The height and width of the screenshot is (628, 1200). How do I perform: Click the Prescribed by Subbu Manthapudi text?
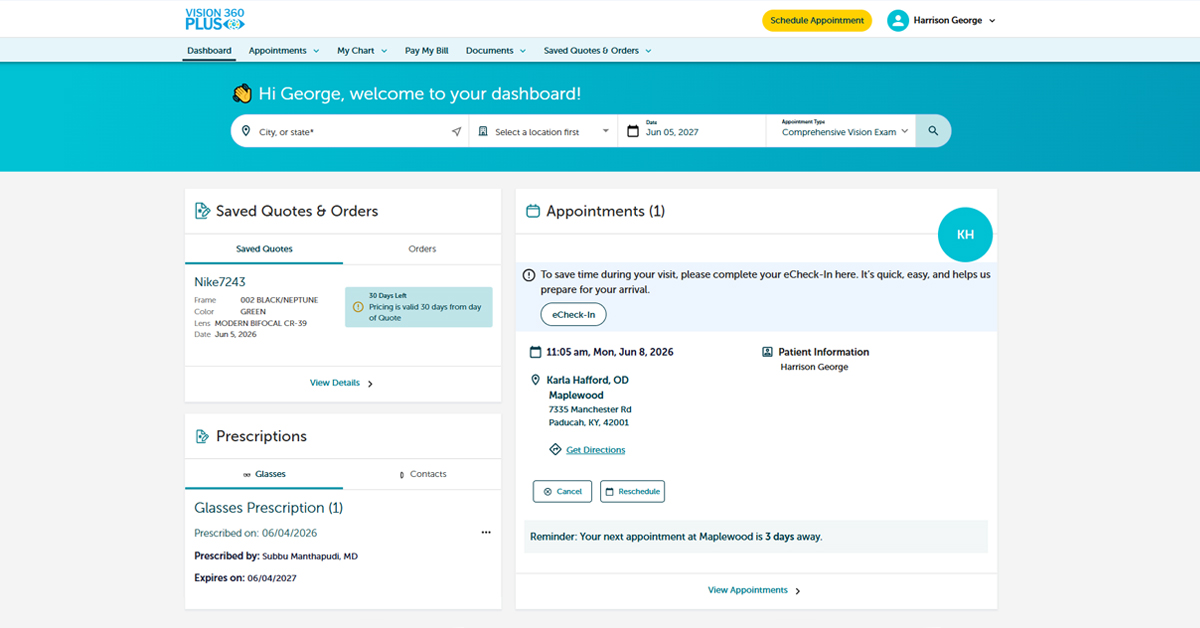click(x=276, y=555)
